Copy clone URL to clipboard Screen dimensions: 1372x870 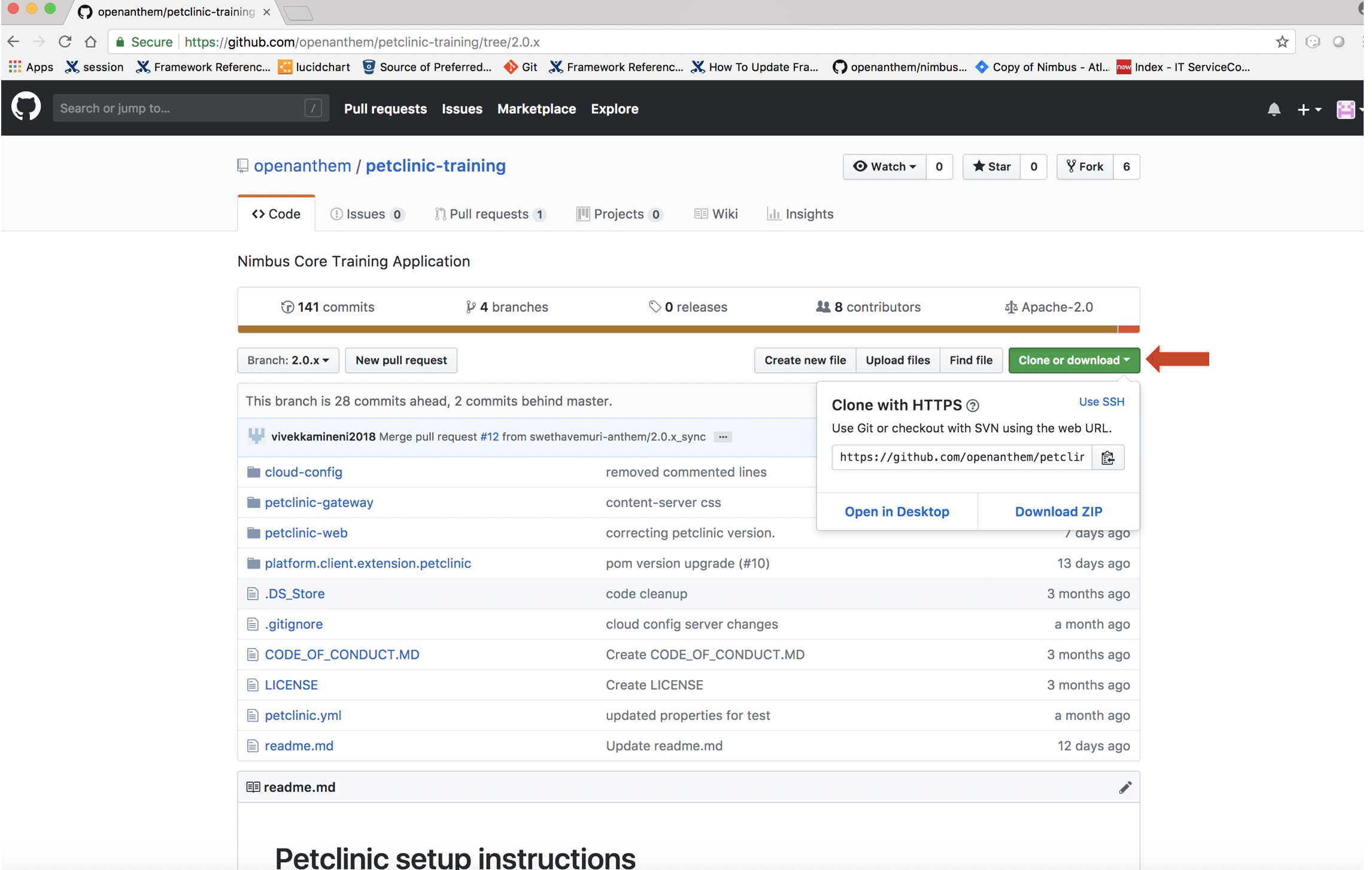[x=1107, y=458]
